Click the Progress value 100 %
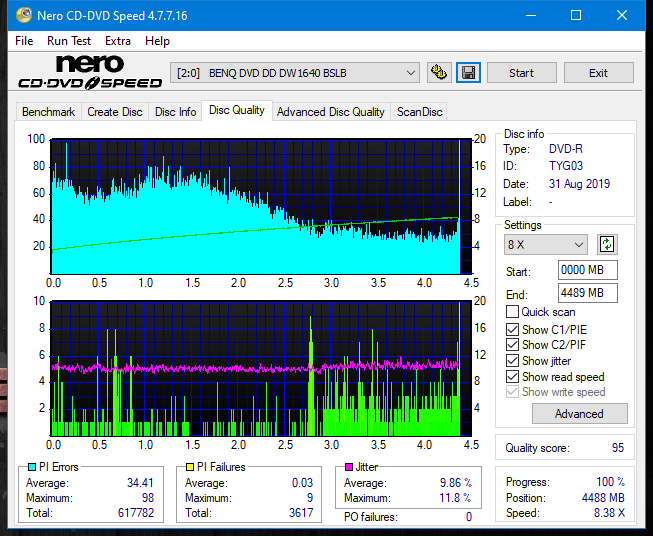 tap(610, 482)
